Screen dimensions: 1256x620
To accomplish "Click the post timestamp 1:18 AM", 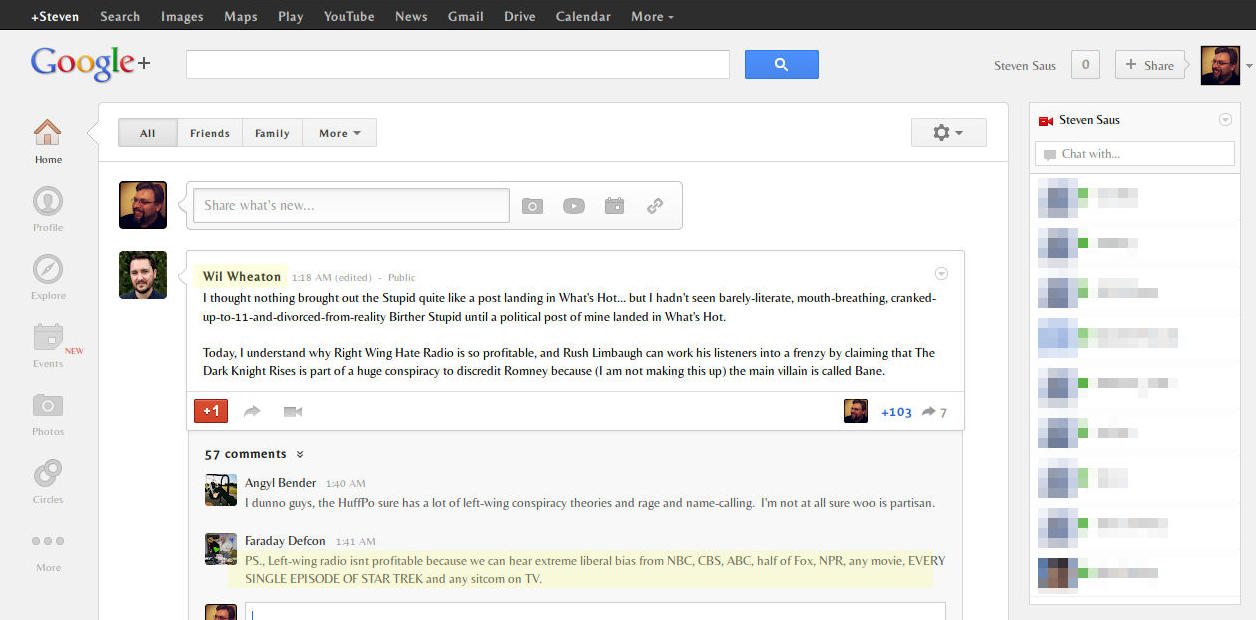I will [x=311, y=278].
